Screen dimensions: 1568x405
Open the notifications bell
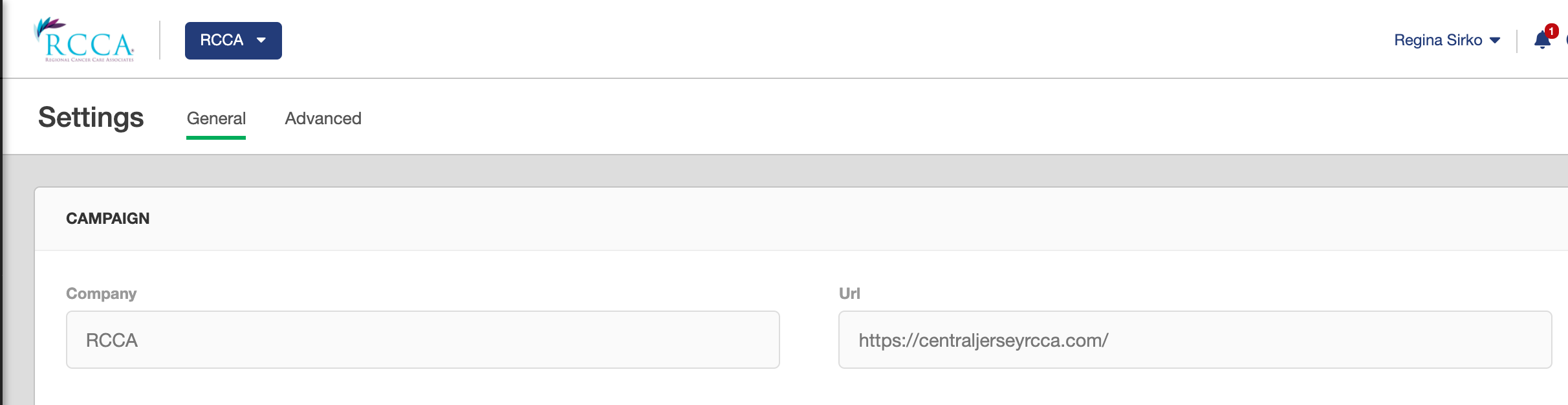click(x=1542, y=41)
